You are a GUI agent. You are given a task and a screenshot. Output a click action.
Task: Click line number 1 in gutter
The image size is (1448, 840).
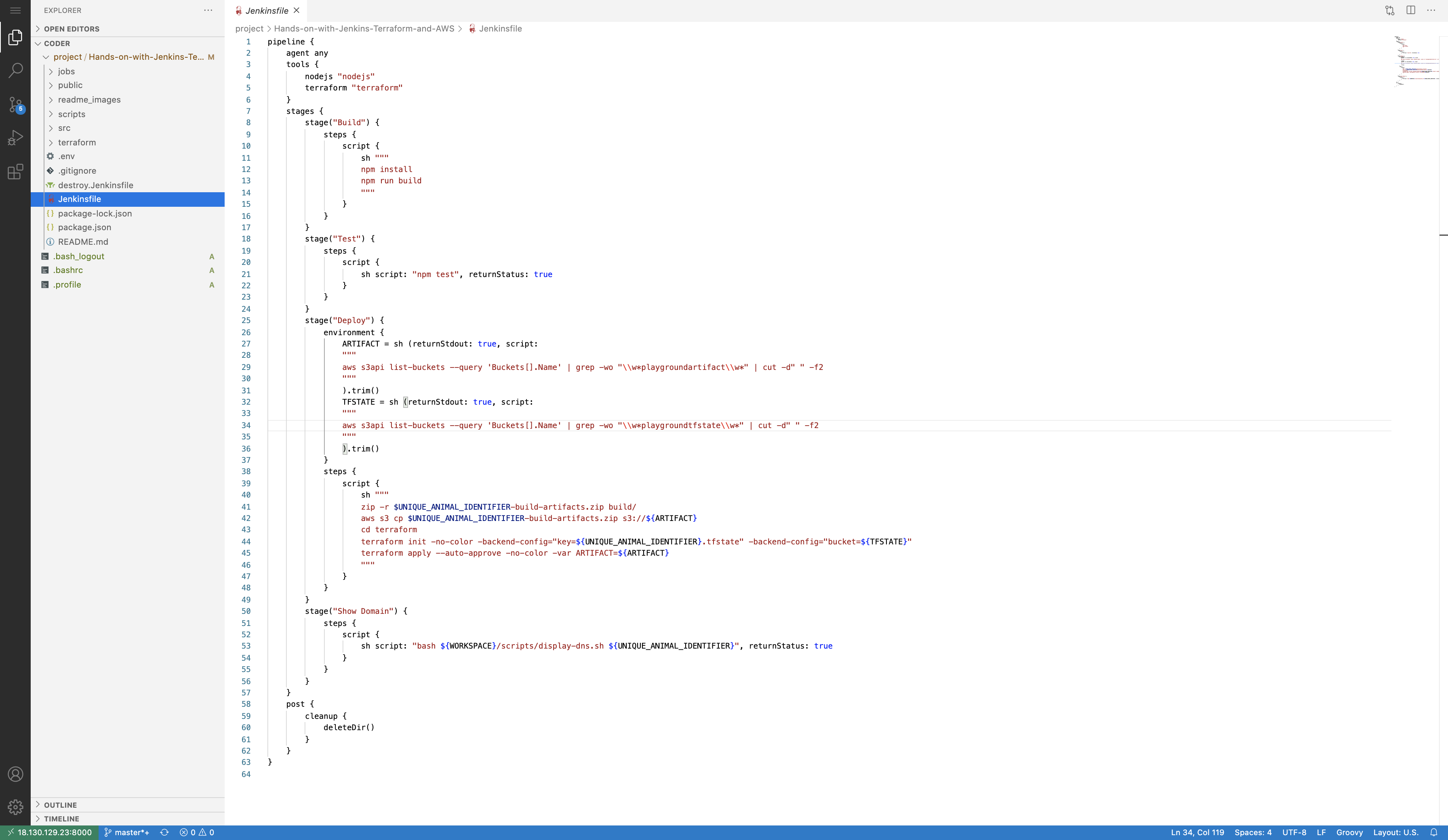tap(248, 42)
